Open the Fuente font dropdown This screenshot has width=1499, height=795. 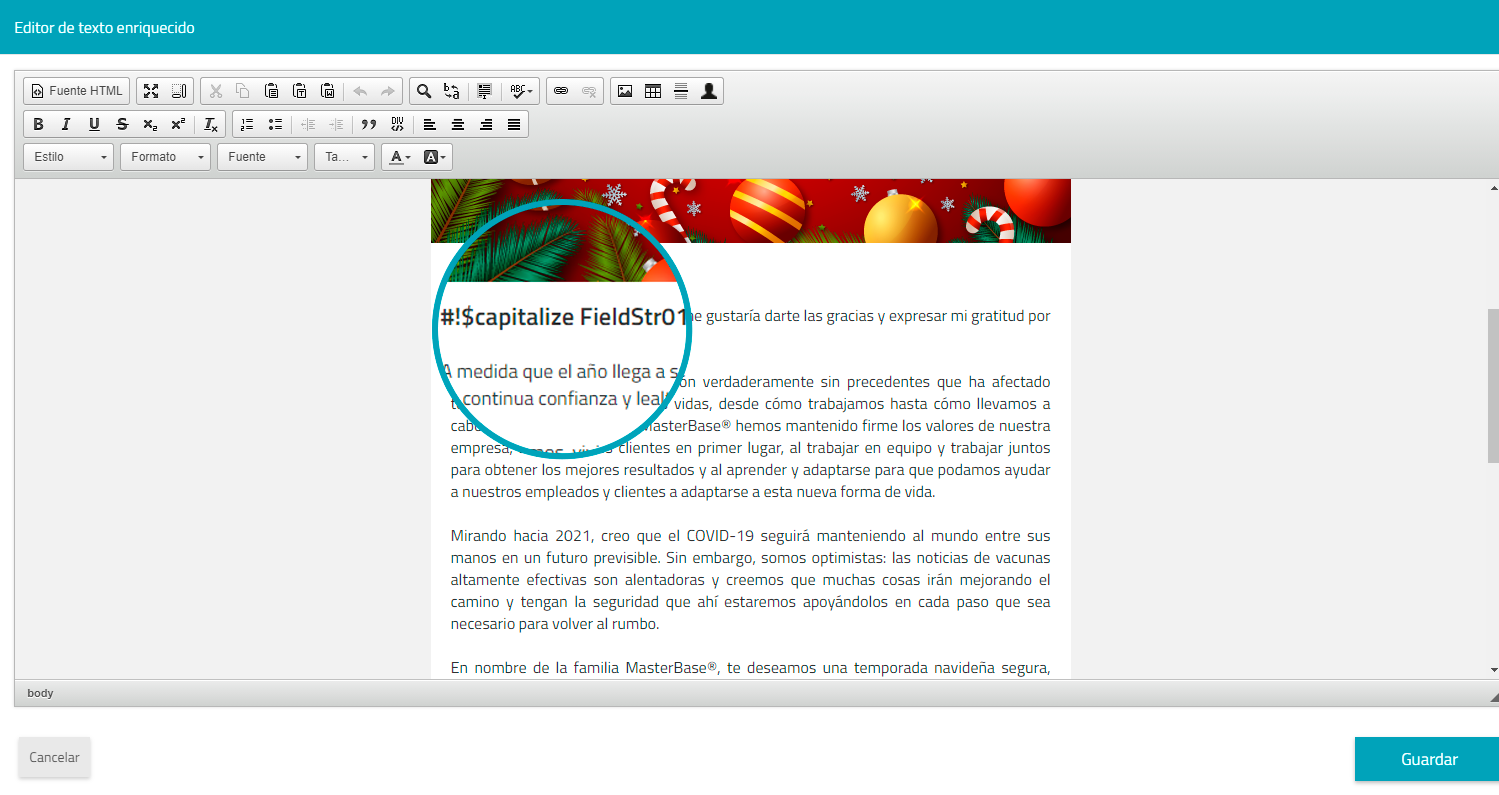tap(262, 157)
